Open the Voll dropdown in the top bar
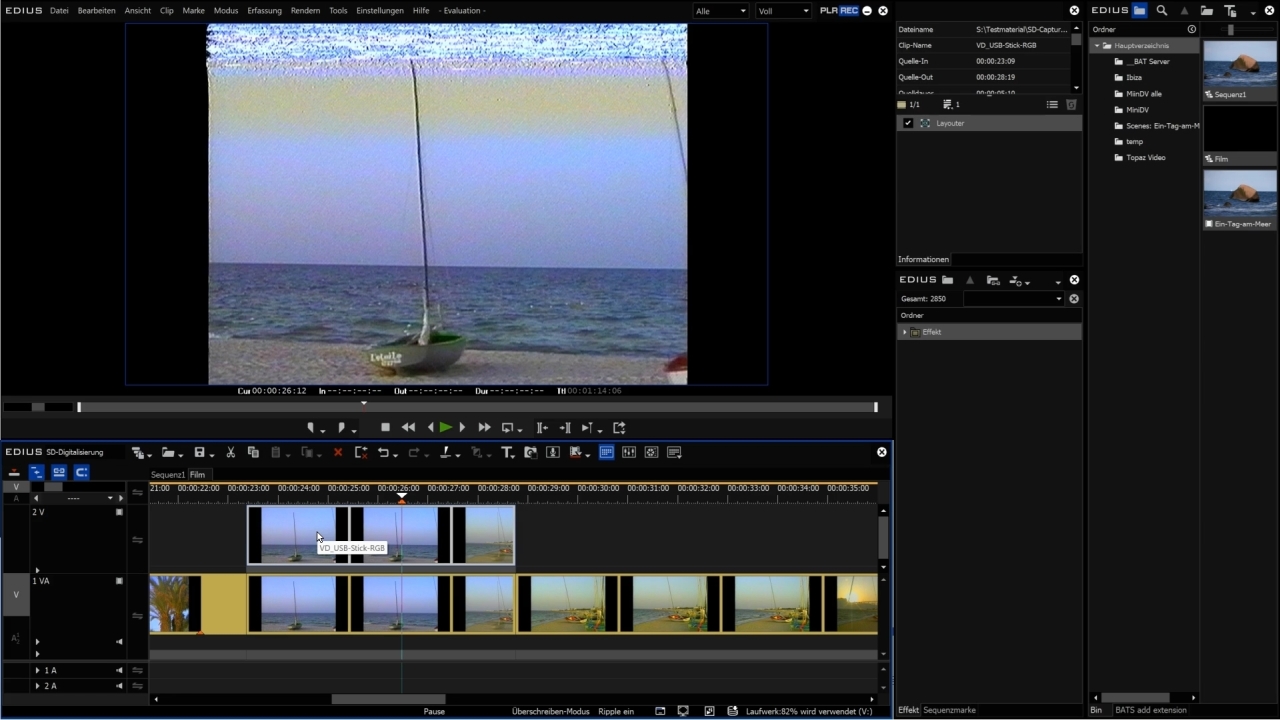 tap(783, 10)
